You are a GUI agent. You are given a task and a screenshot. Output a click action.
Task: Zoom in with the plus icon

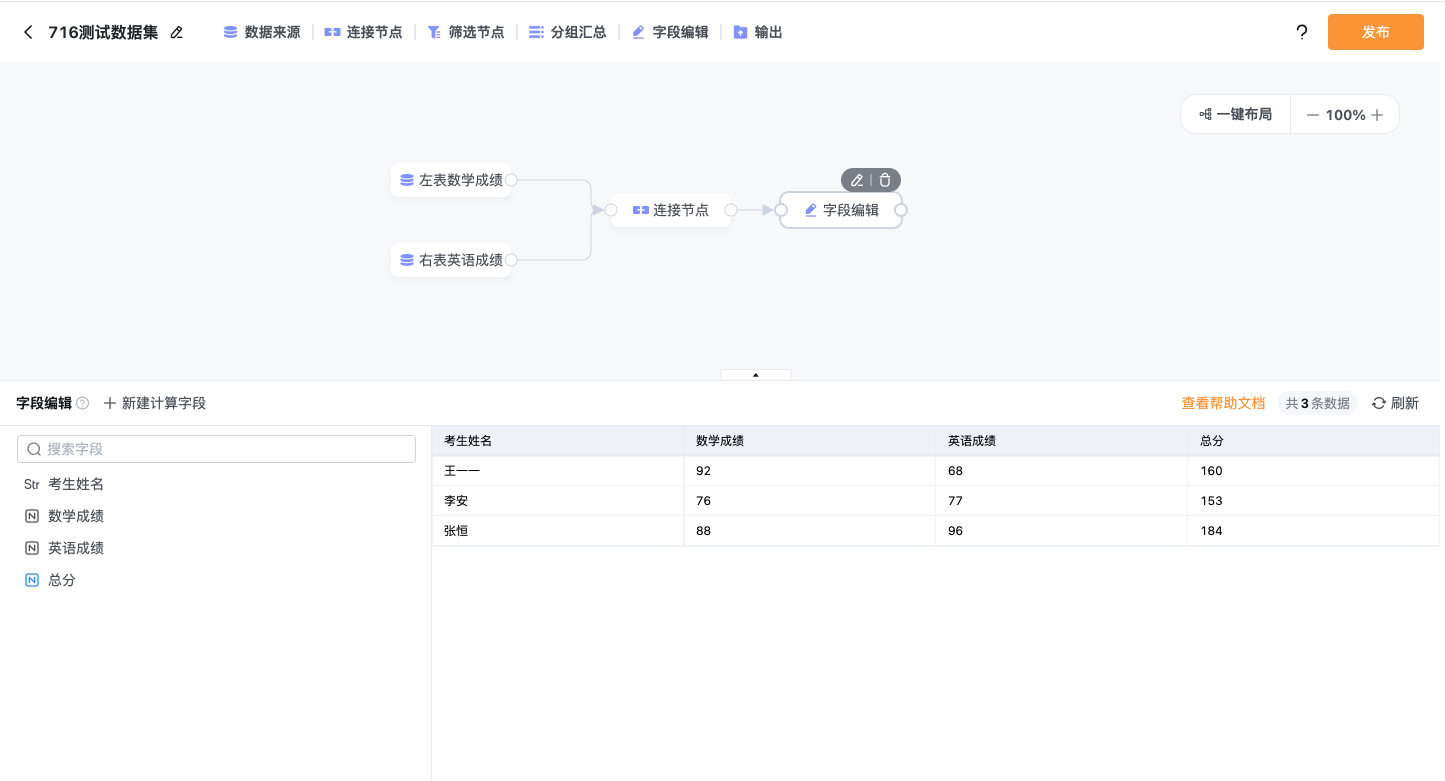coord(1377,115)
